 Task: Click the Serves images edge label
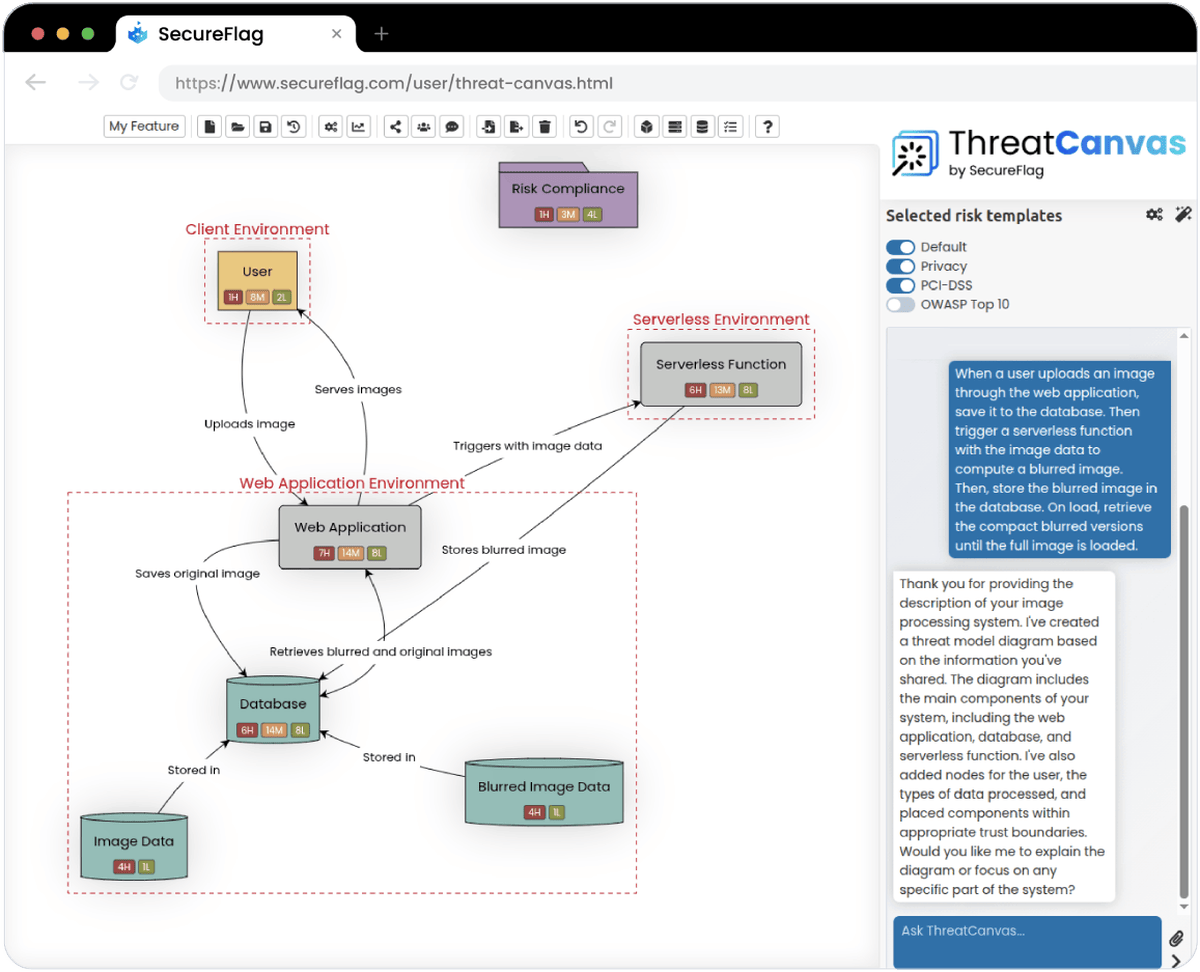click(358, 389)
